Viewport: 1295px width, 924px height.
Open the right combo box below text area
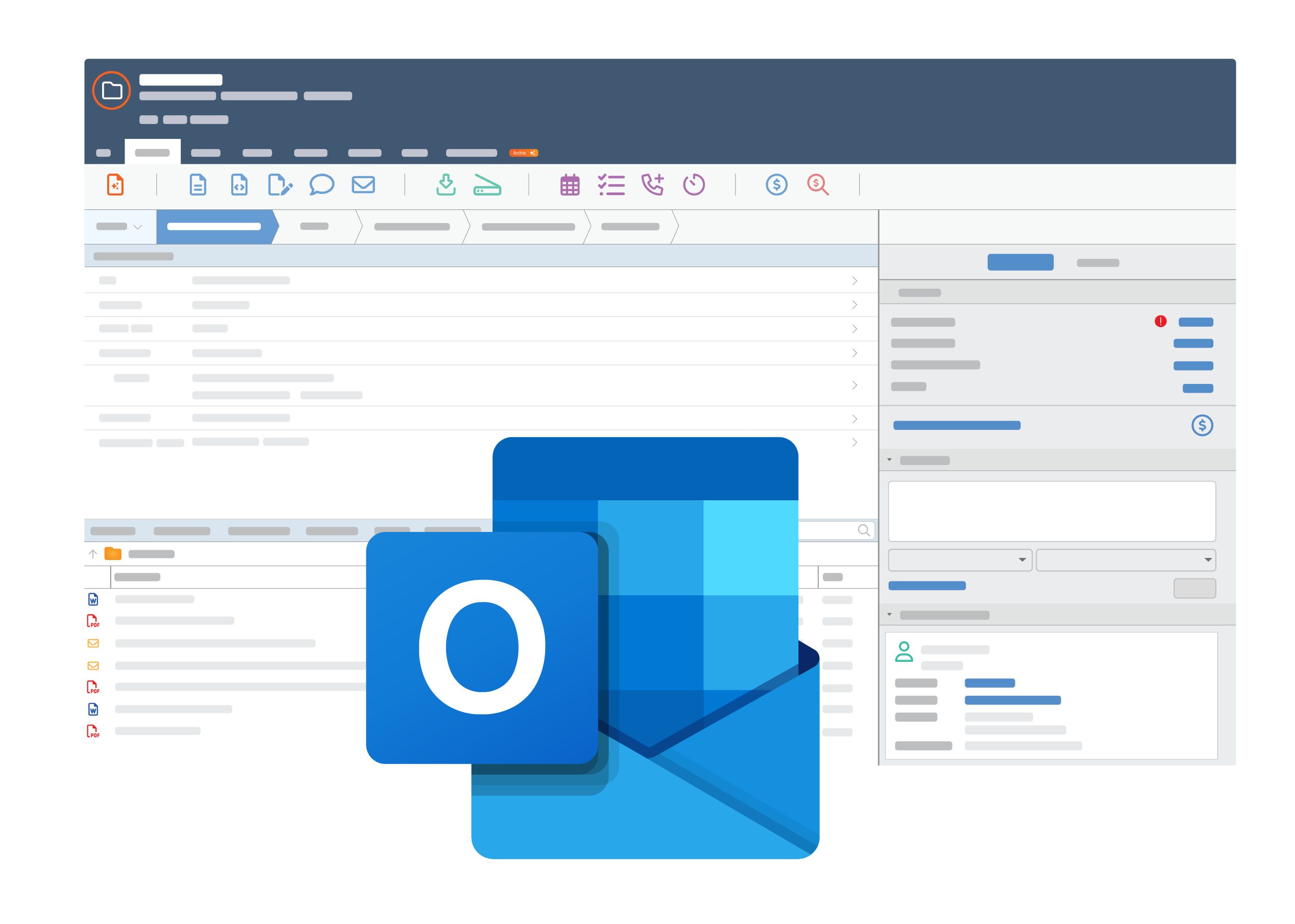[1125, 560]
